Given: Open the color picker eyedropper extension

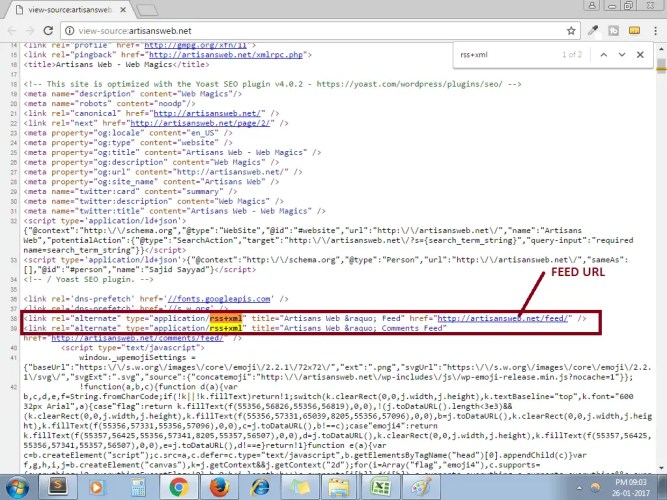Looking at the screenshot, I should pyautogui.click(x=593, y=31).
